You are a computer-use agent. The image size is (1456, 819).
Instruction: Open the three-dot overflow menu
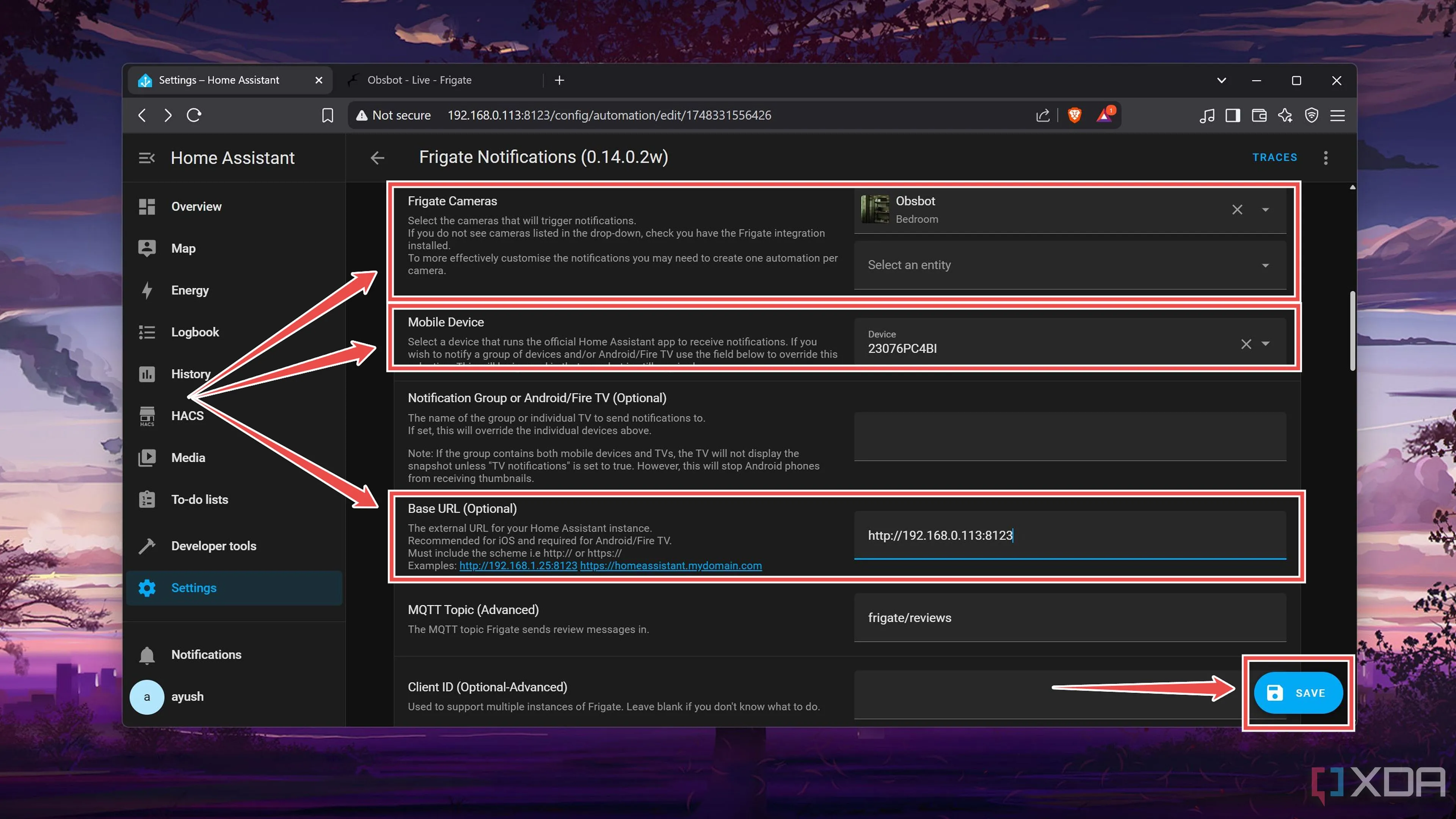click(1326, 158)
